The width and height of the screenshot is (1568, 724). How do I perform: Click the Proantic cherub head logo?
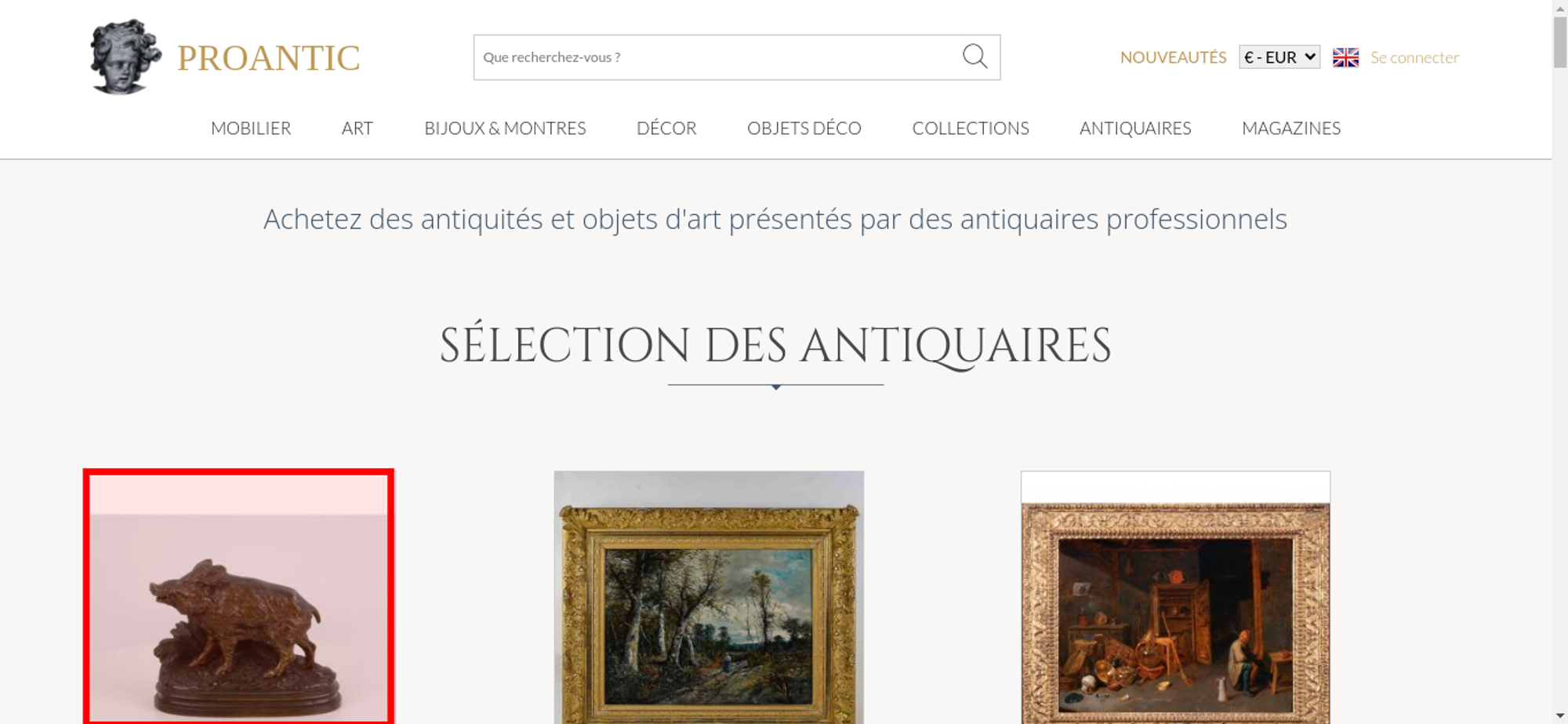click(x=125, y=56)
